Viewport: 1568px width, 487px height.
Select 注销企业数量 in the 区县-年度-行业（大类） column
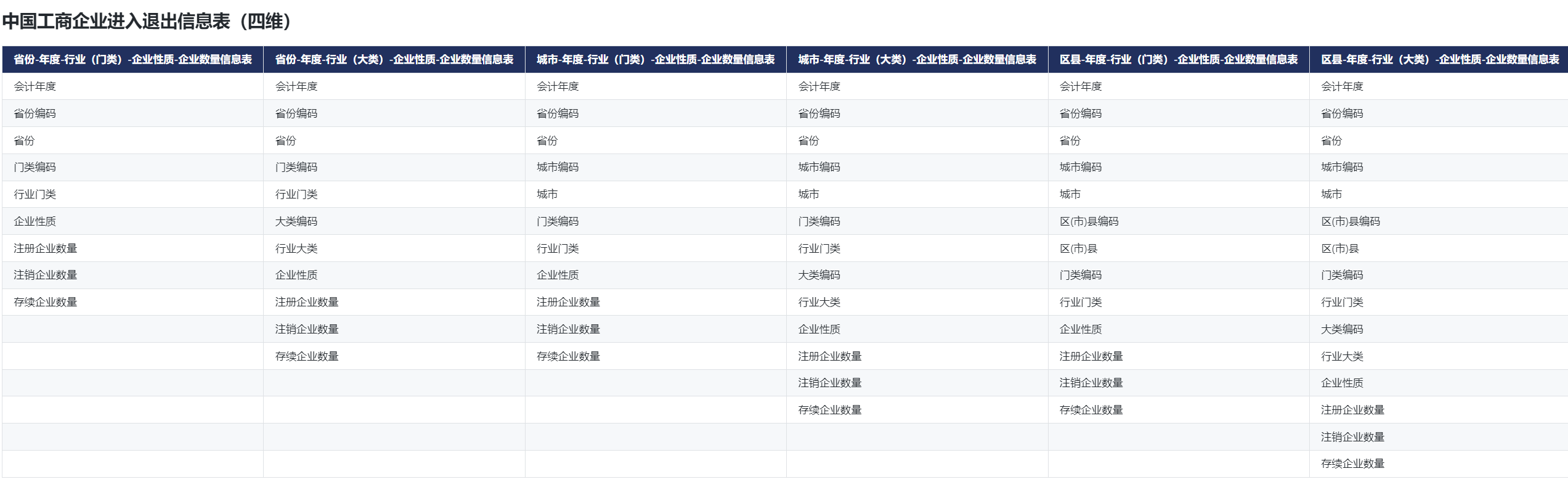point(1353,437)
